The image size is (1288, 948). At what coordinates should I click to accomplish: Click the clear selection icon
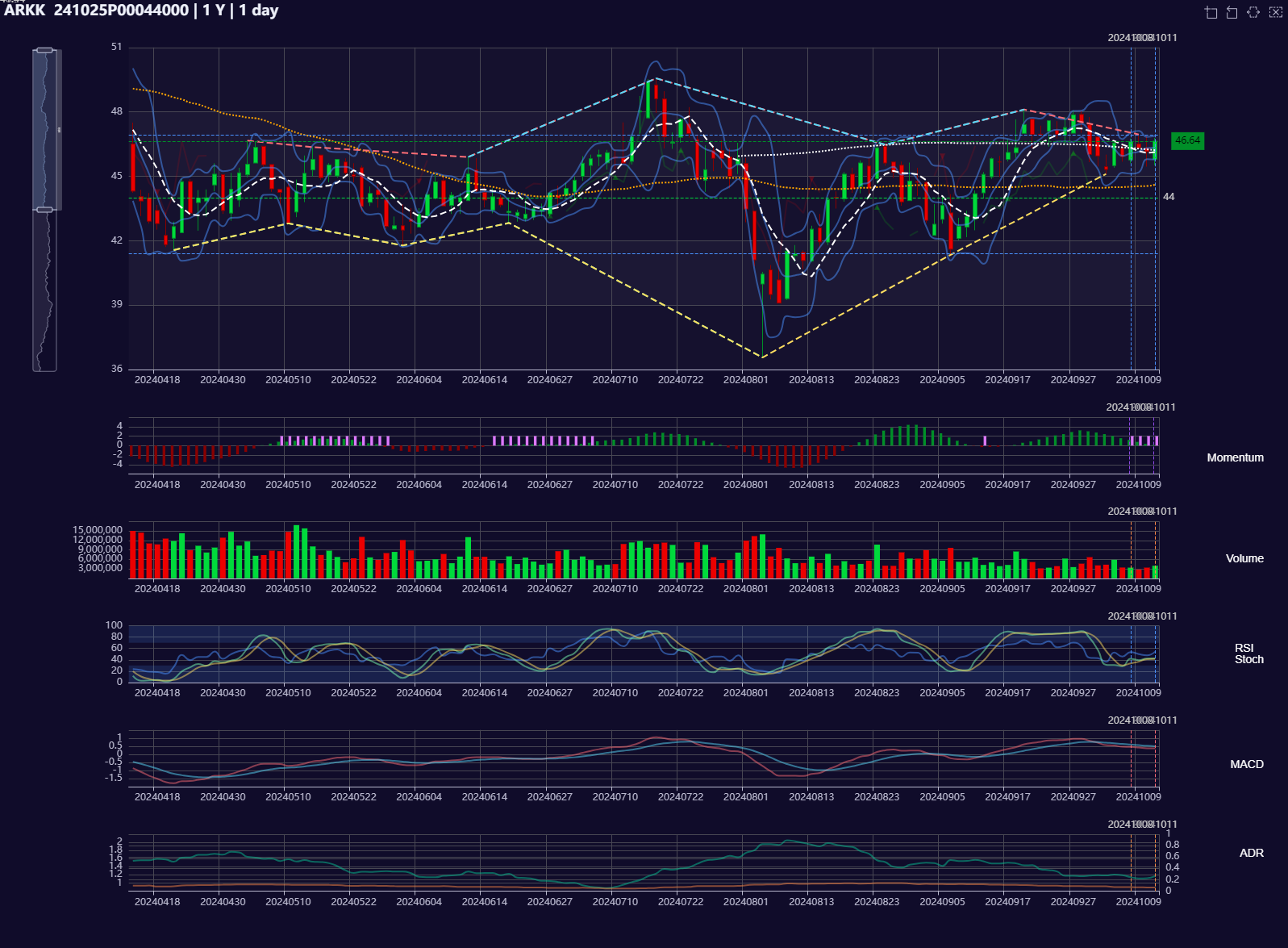[x=1275, y=12]
